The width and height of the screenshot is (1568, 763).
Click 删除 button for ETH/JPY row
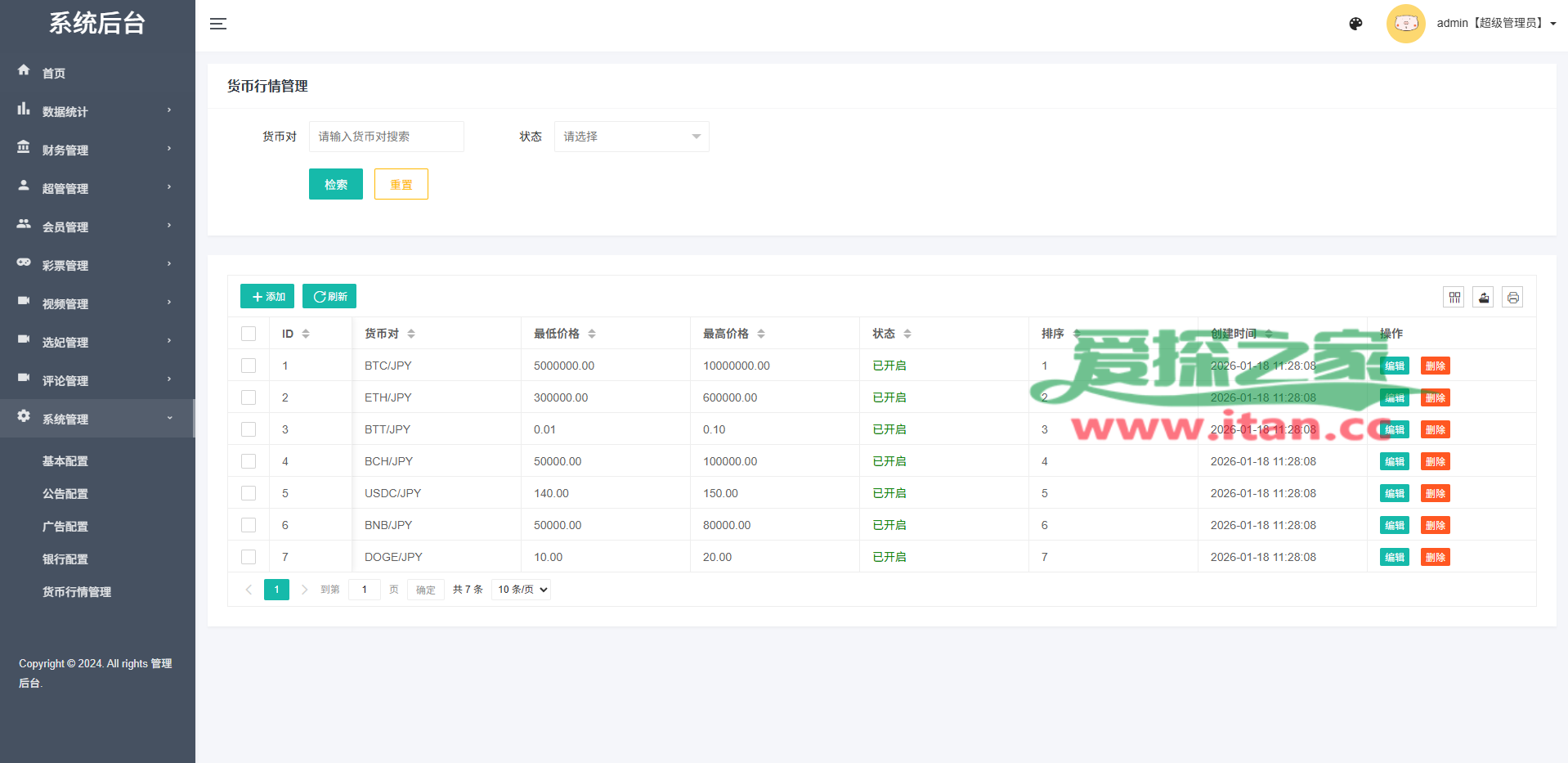point(1435,398)
